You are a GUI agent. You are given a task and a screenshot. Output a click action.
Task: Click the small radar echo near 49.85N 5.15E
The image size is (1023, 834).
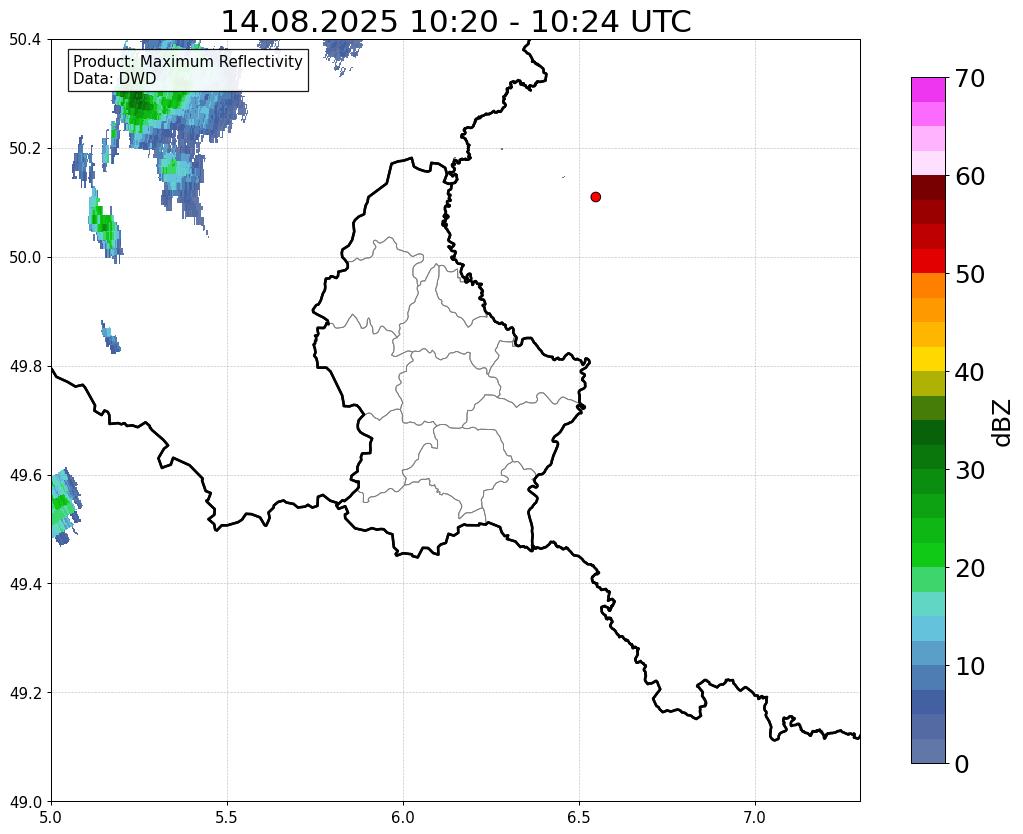pos(110,337)
